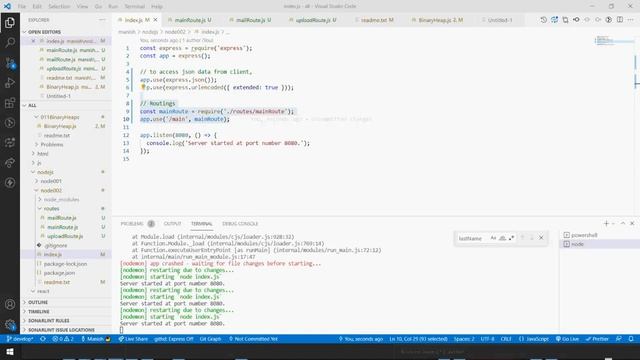Collapse the routes folder
This screenshot has height=360, width=640.
(51, 209)
